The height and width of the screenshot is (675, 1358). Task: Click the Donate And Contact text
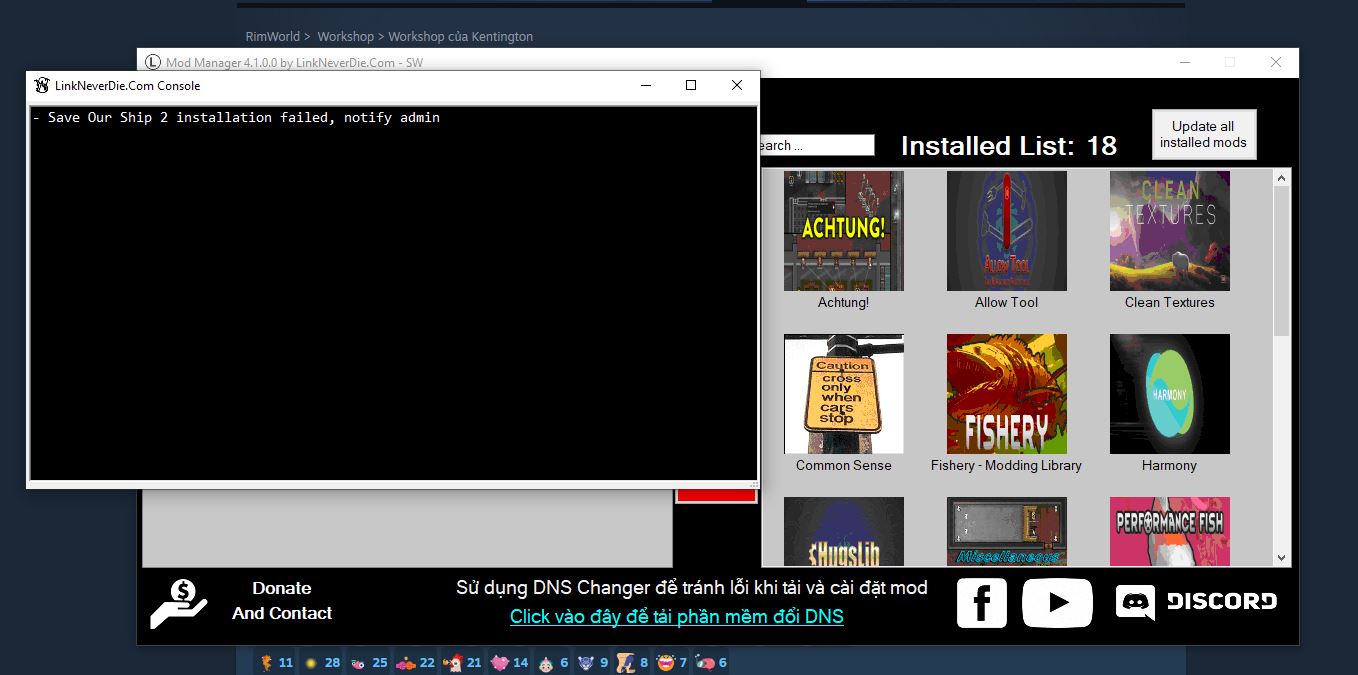pos(282,601)
